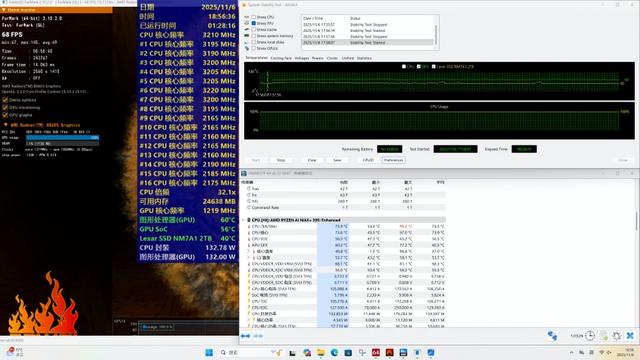The image size is (640, 360).
Task: Expand the 核心功率 row in HWiNFO
Action: (x=249, y=320)
